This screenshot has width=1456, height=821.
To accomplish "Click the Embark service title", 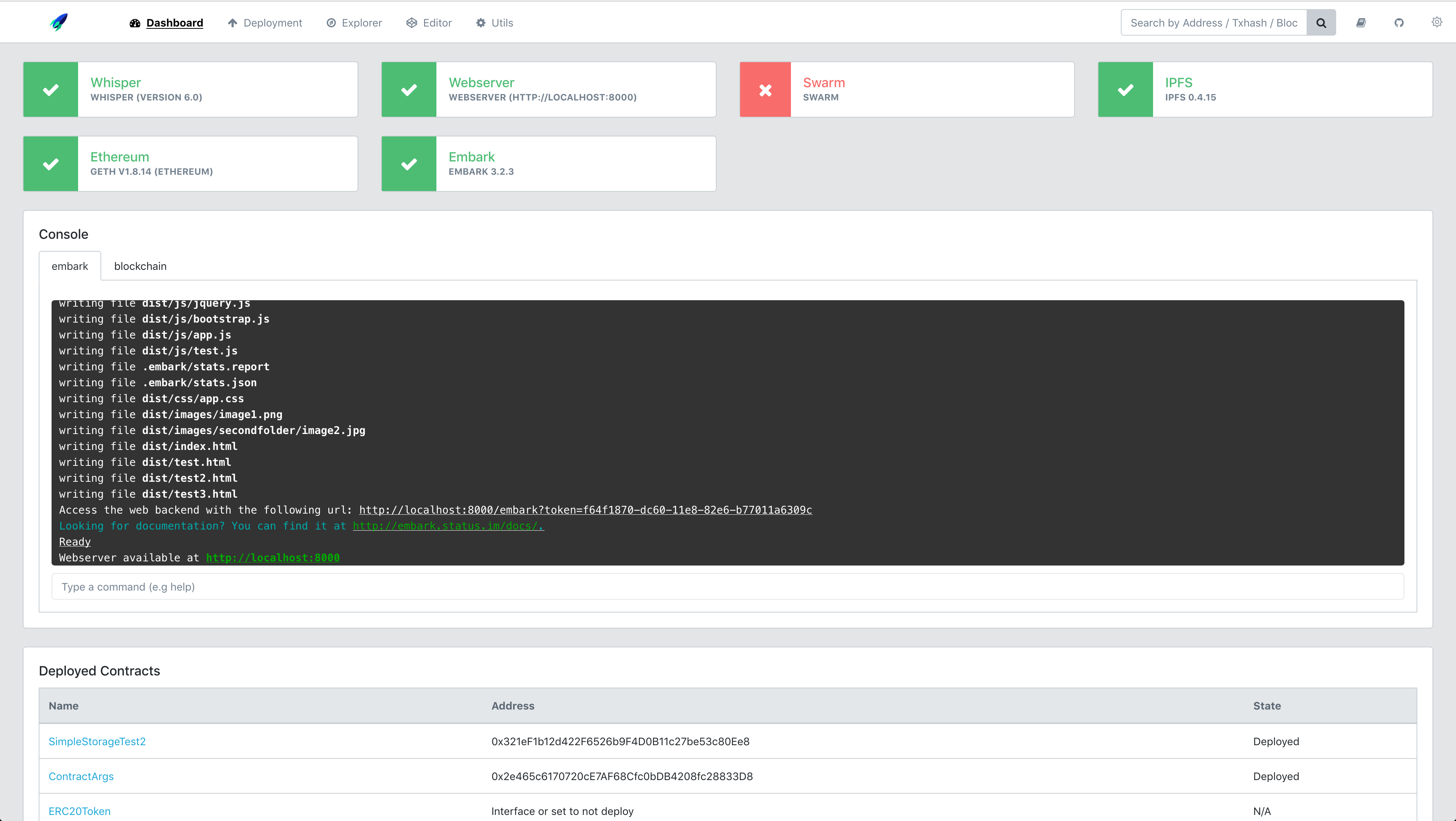I will [x=472, y=157].
